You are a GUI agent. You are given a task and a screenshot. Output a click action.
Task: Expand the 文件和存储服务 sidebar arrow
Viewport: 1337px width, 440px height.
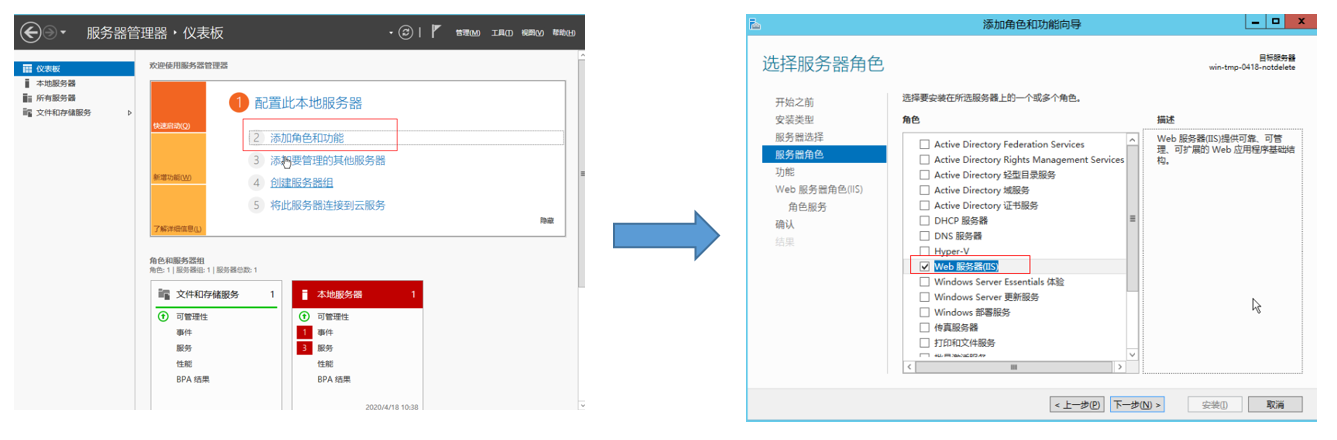[129, 112]
